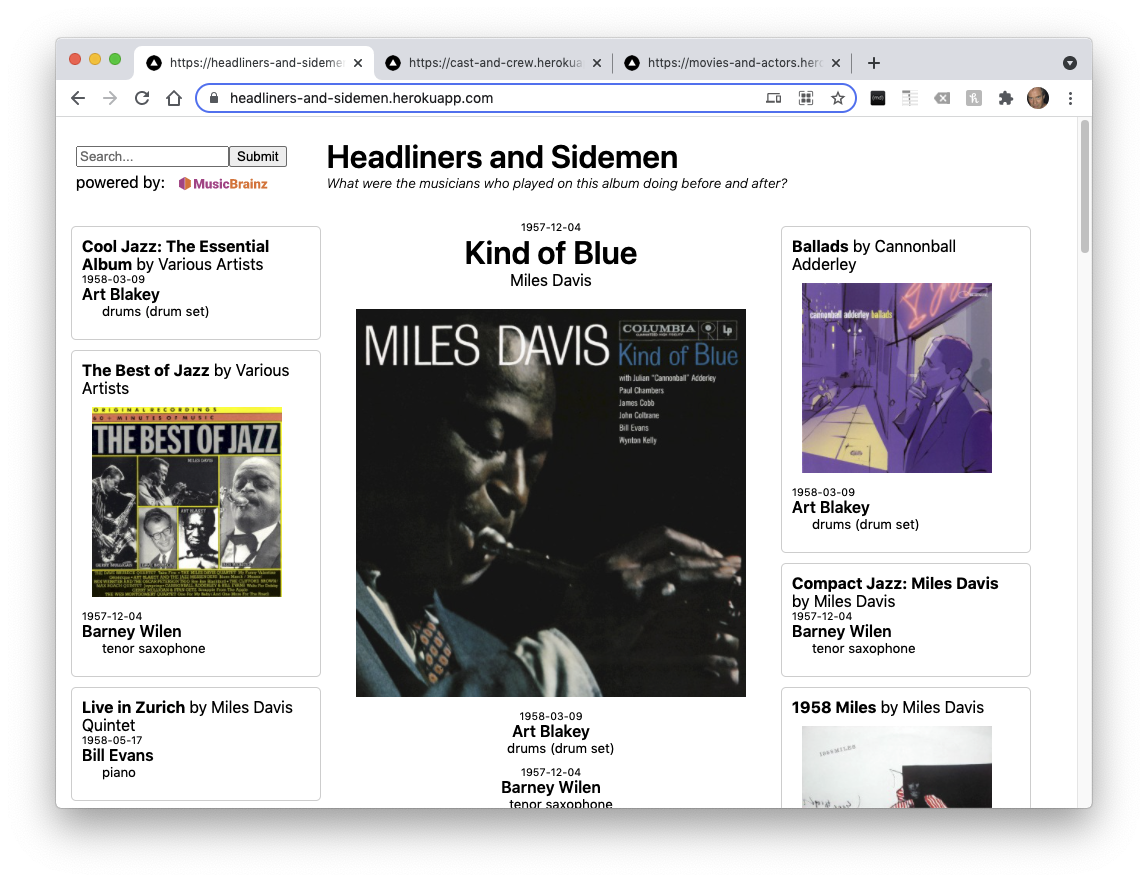Open a new browser tab
1148x882 pixels.
pyautogui.click(x=874, y=63)
